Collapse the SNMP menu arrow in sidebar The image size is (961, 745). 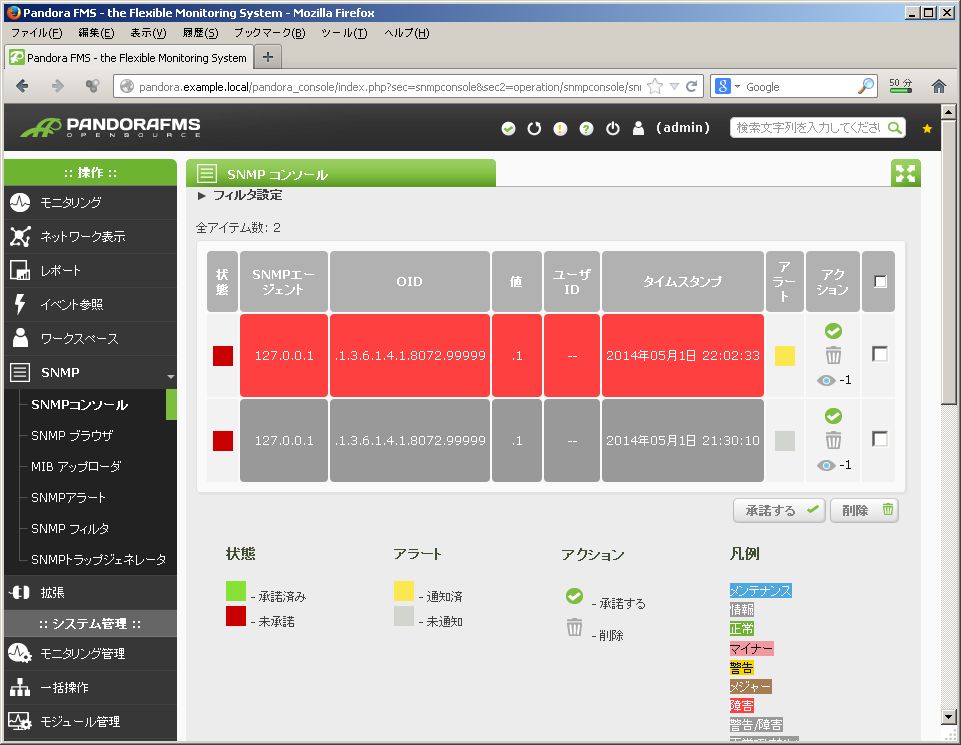(x=170, y=376)
